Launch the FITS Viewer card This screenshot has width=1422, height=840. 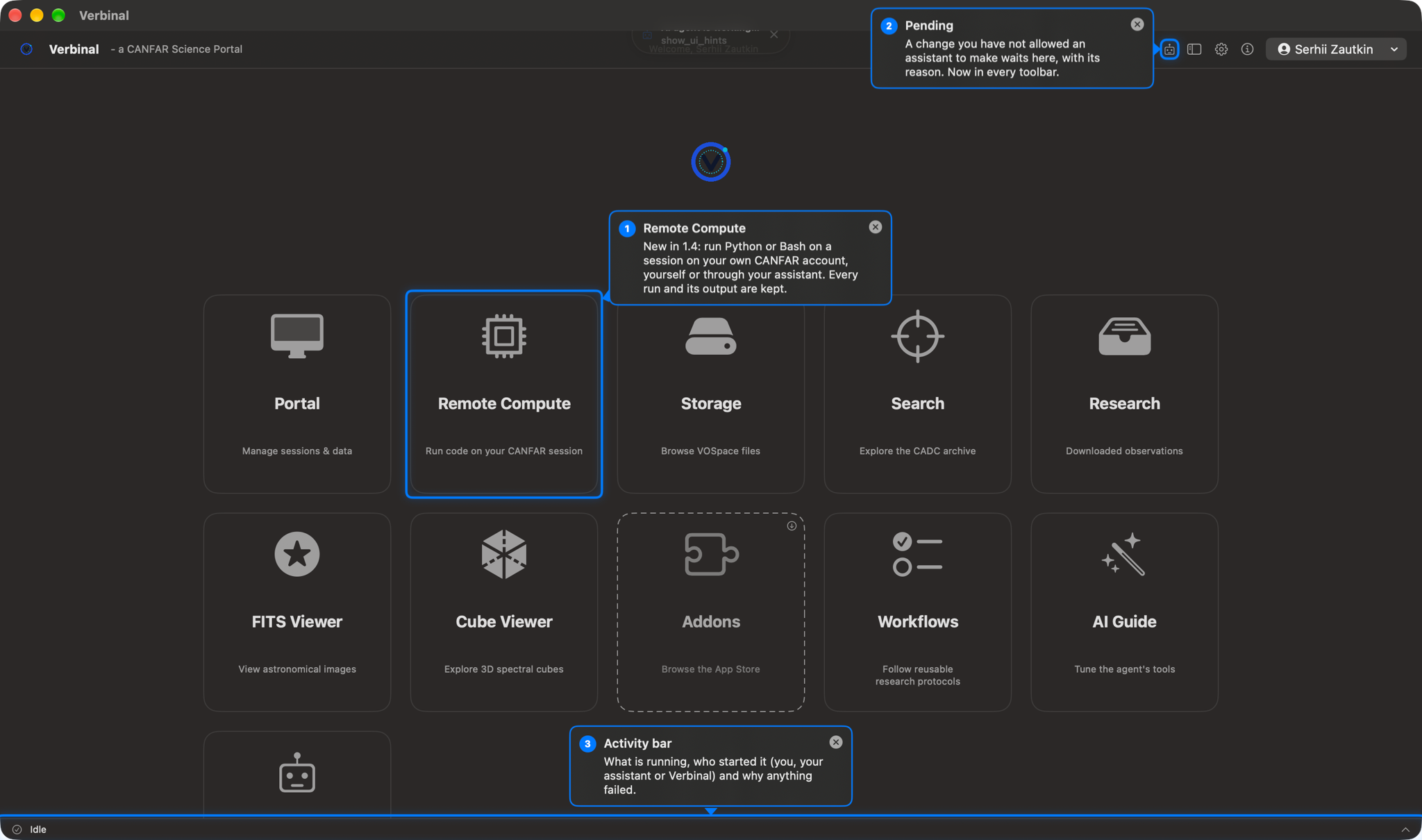point(297,612)
